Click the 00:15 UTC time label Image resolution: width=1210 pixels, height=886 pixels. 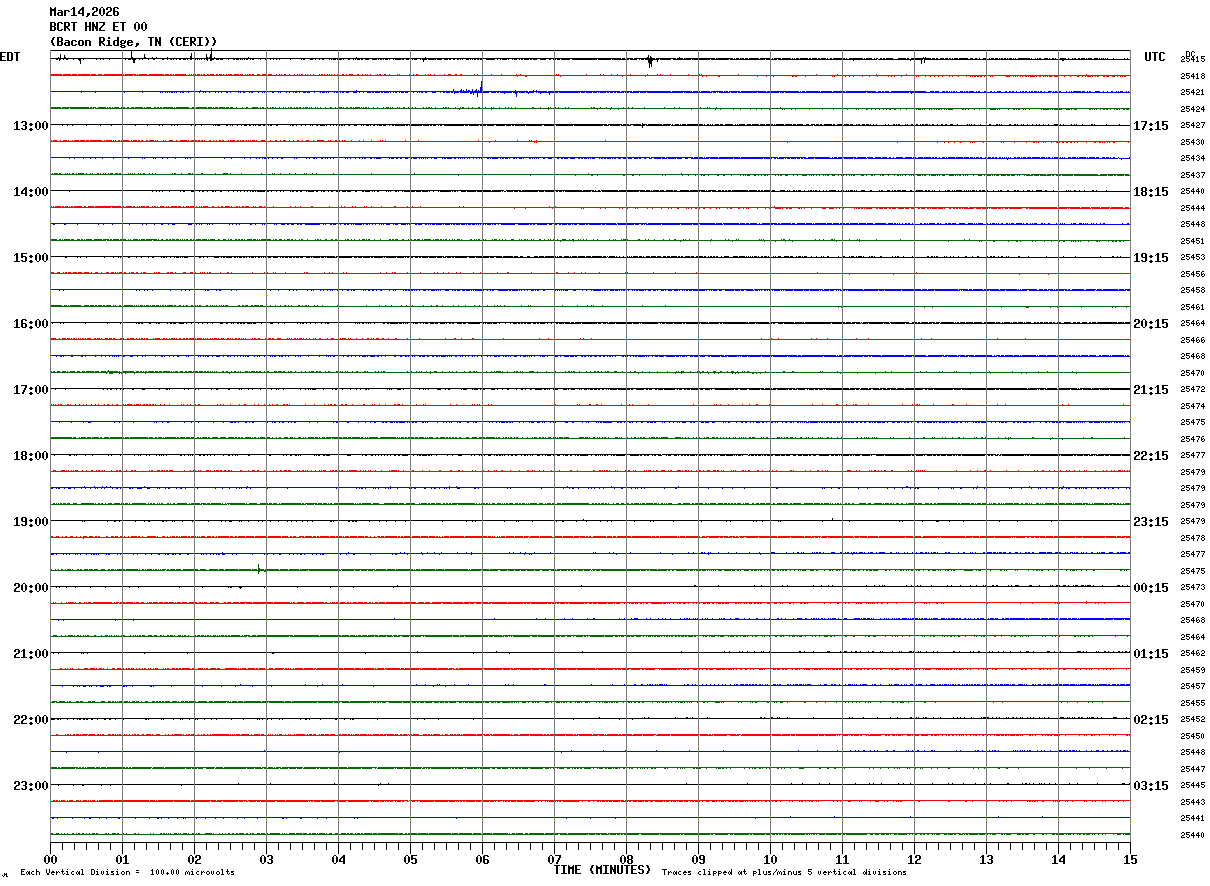pos(1151,588)
